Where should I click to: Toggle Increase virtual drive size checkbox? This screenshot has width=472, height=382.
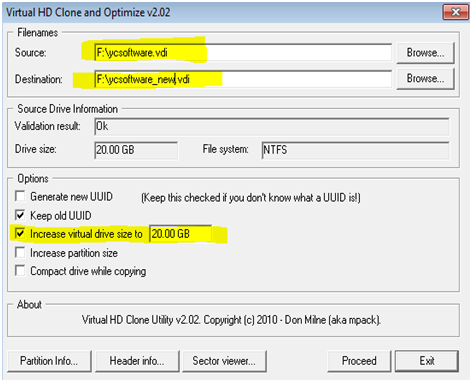click(20, 233)
